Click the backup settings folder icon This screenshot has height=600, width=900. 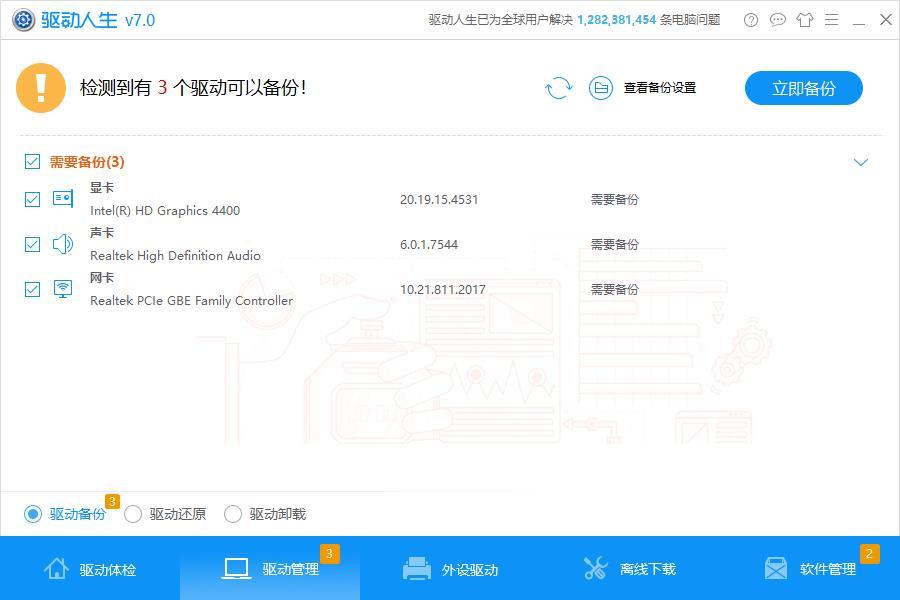[x=600, y=88]
